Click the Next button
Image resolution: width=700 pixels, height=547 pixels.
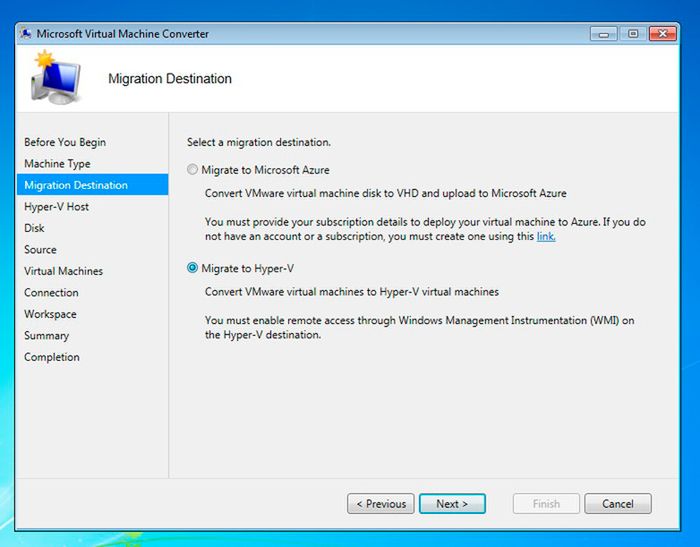[452, 504]
